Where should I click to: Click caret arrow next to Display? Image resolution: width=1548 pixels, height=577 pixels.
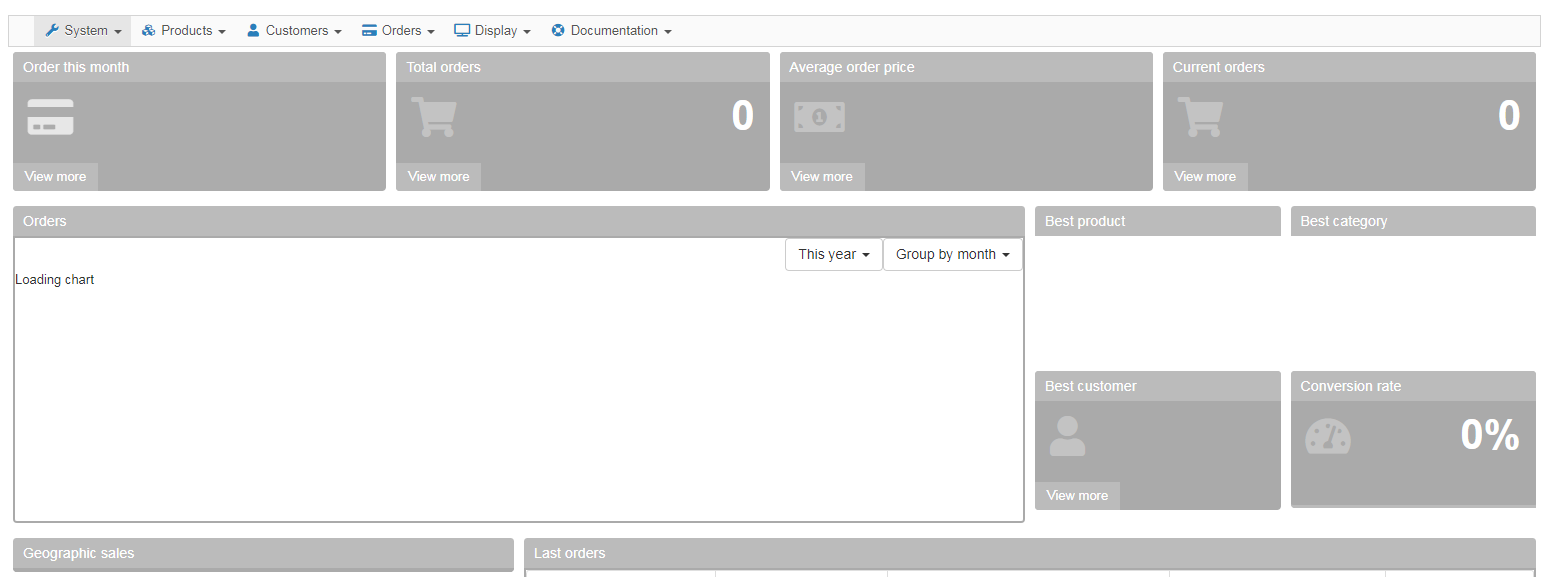coord(527,32)
